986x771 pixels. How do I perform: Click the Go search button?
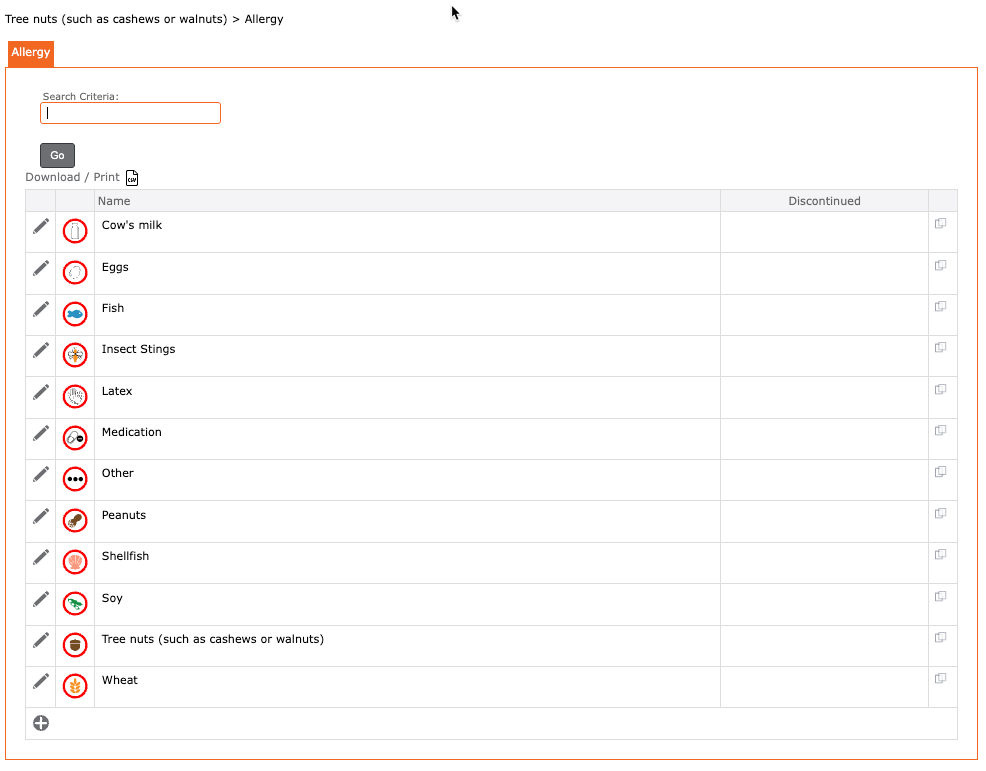57,155
